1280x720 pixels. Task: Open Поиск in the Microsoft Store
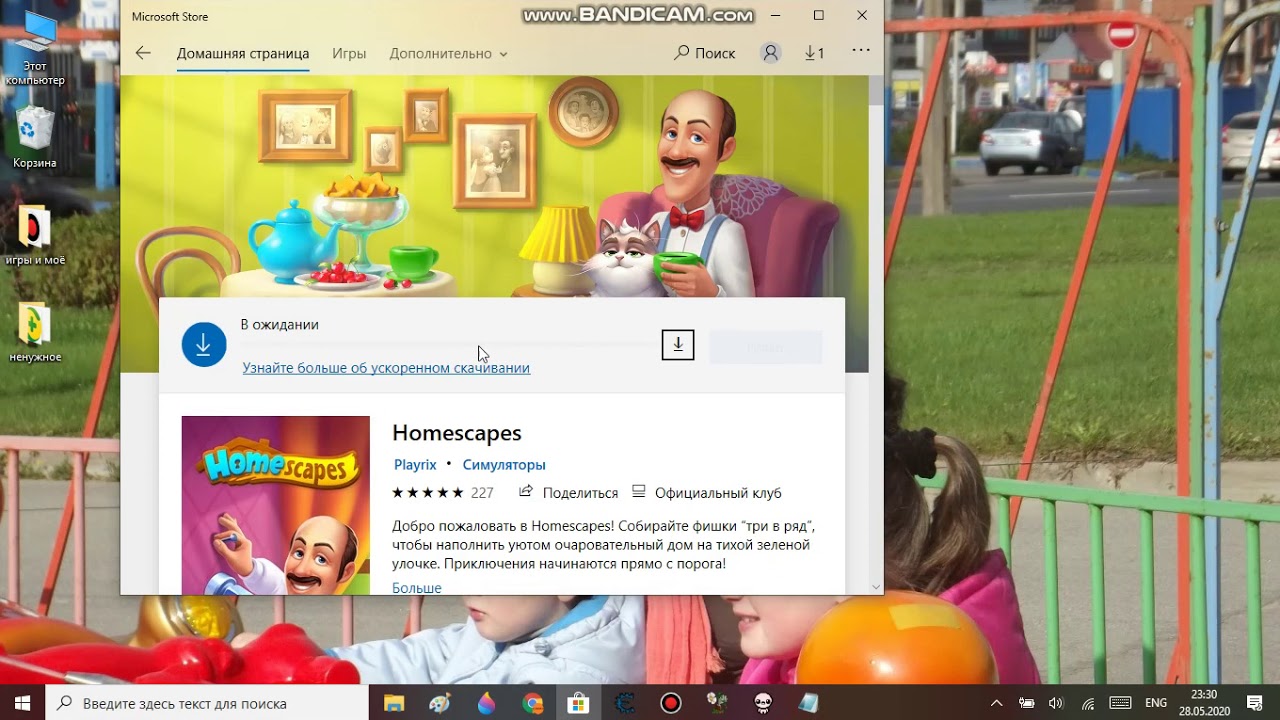click(704, 53)
